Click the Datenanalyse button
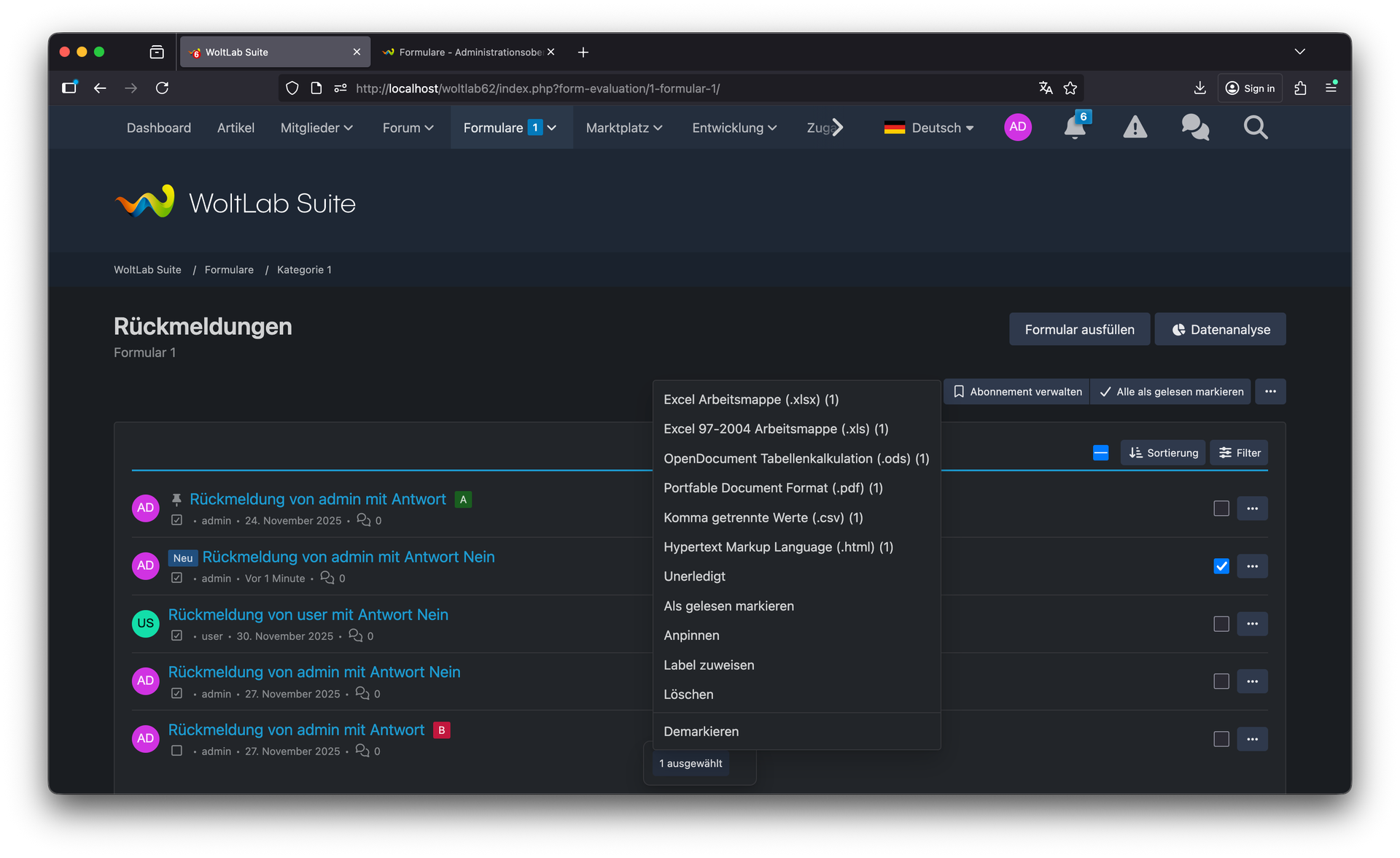Image resolution: width=1400 pixels, height=858 pixels. coord(1220,330)
